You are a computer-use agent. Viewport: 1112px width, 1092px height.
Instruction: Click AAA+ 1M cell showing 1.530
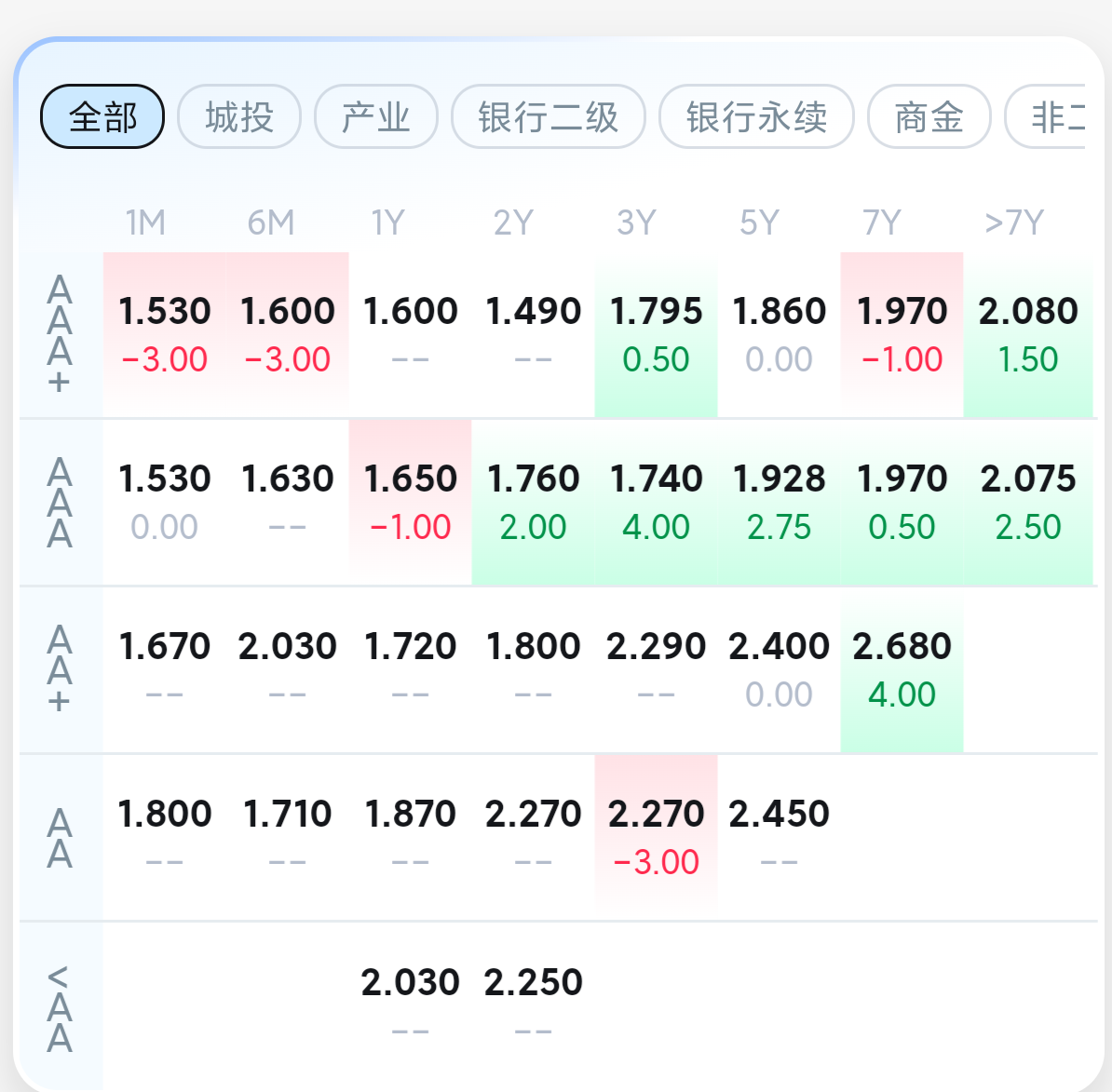[165, 334]
